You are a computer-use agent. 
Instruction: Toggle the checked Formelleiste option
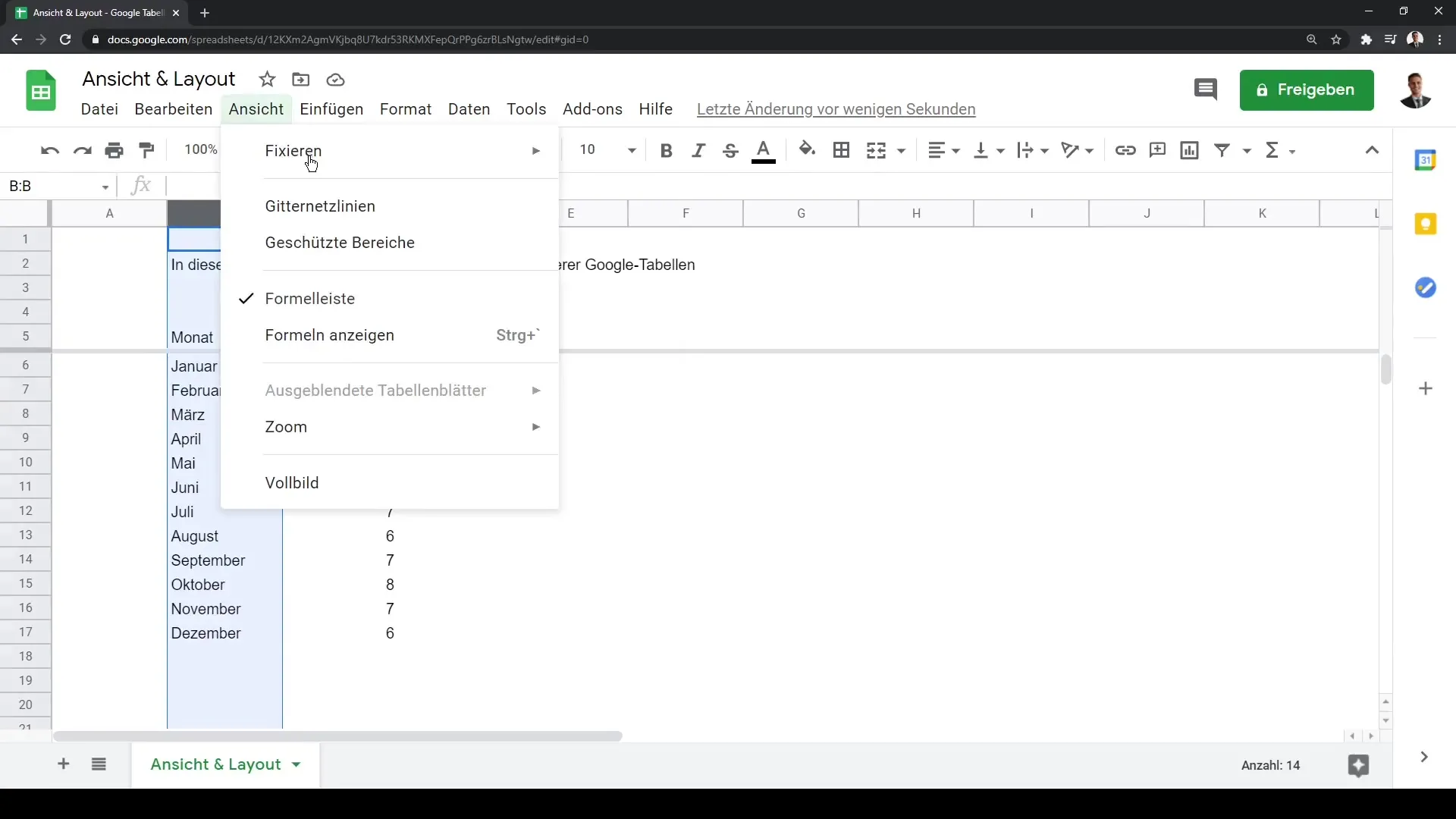390,299
